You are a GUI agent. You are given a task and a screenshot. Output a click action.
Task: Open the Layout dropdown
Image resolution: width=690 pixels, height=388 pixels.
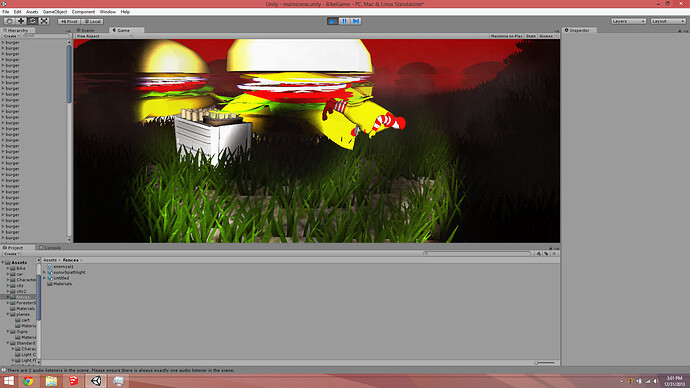(x=668, y=21)
